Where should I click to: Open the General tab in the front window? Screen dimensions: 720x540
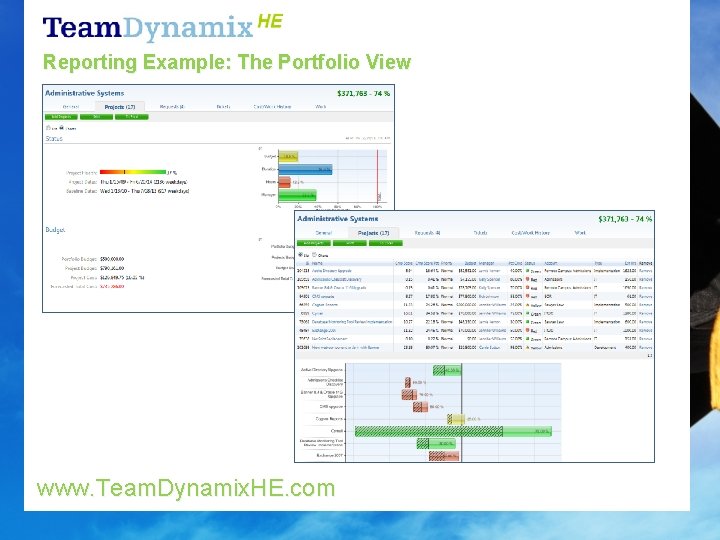pos(324,233)
